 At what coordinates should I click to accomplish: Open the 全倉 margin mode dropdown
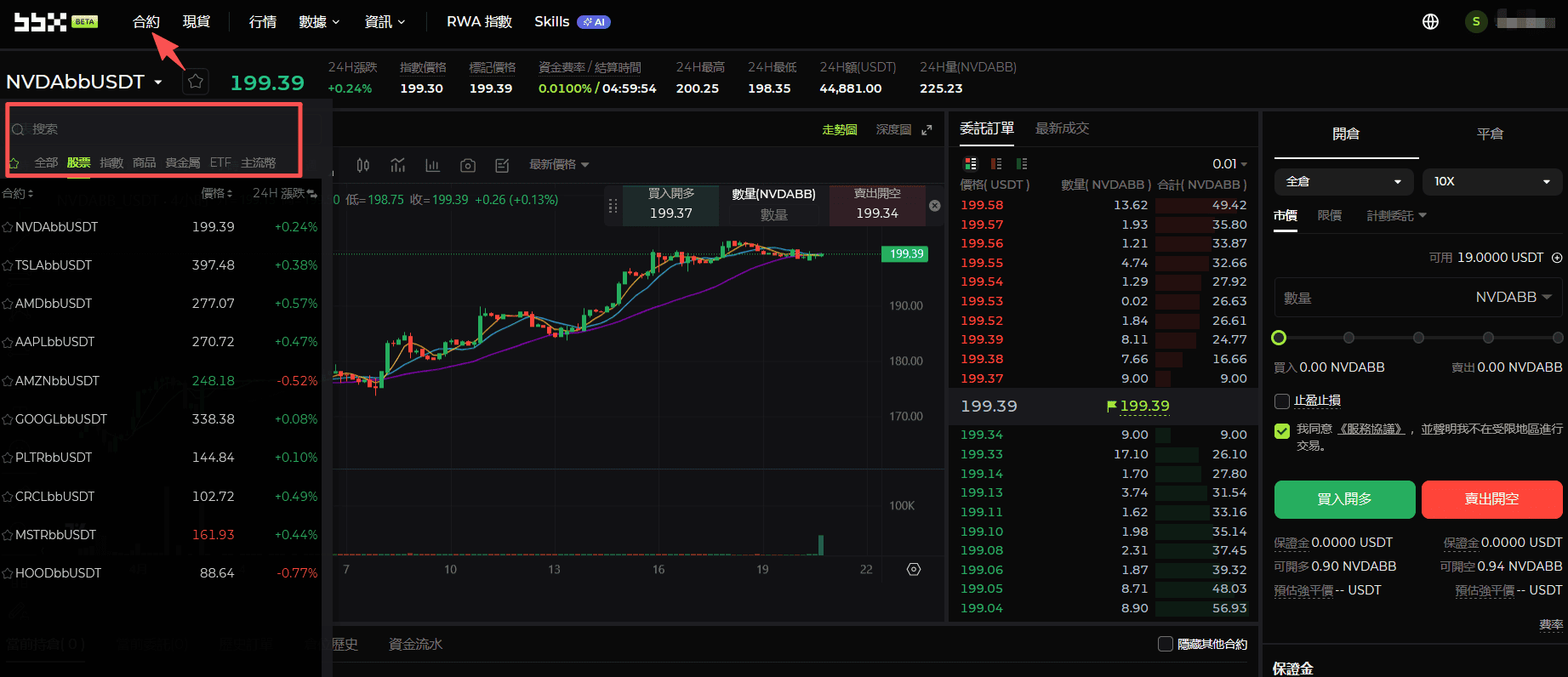tap(1345, 182)
